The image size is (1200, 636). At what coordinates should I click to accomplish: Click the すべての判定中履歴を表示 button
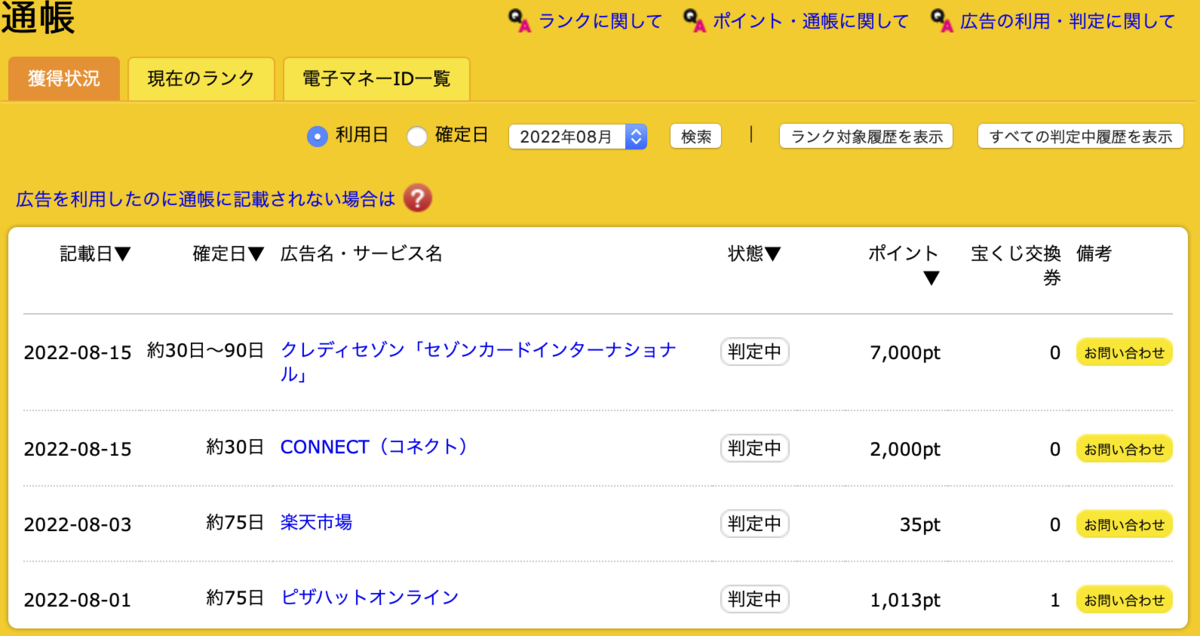(x=1080, y=137)
